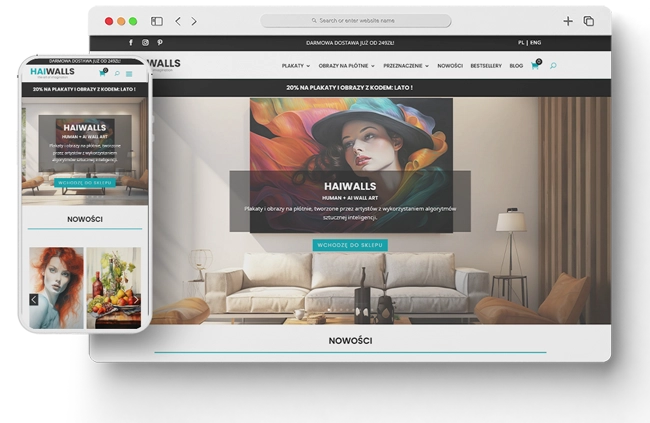The image size is (650, 423).
Task: Open the Facebook icon in top bar
Action: [131, 42]
